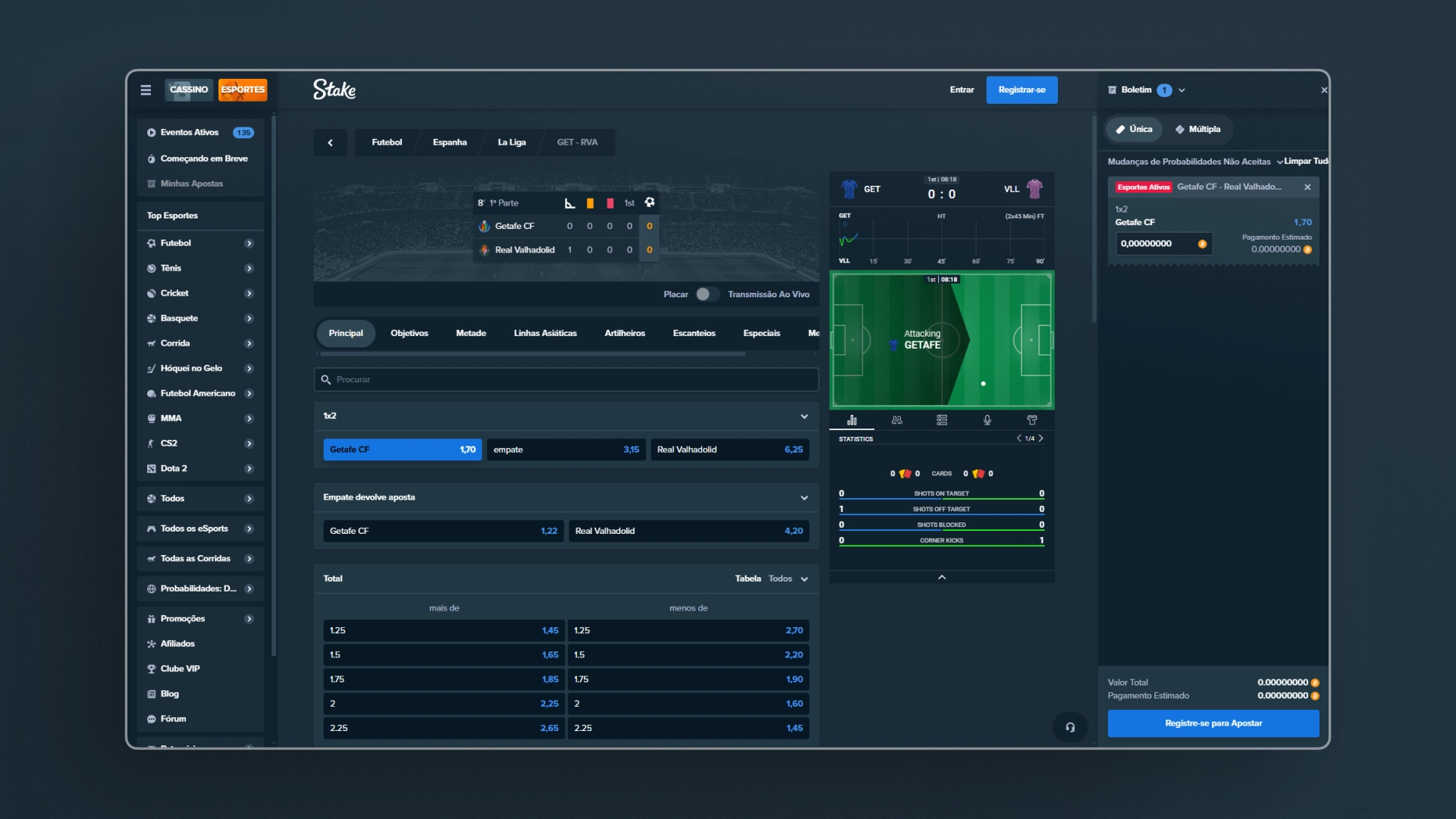Viewport: 1456px width, 819px height.
Task: Click the Futebol soccer ball icon in sidebar
Action: (x=151, y=243)
